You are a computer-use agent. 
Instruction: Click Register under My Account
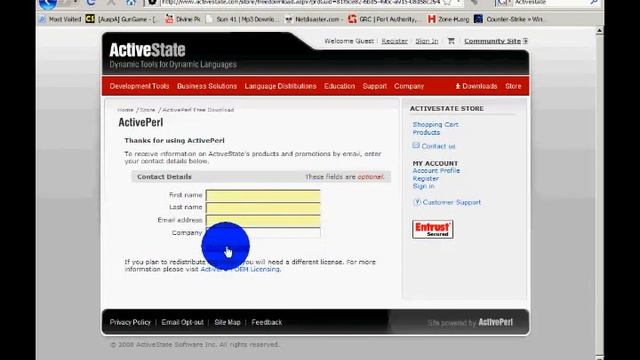[x=426, y=178]
